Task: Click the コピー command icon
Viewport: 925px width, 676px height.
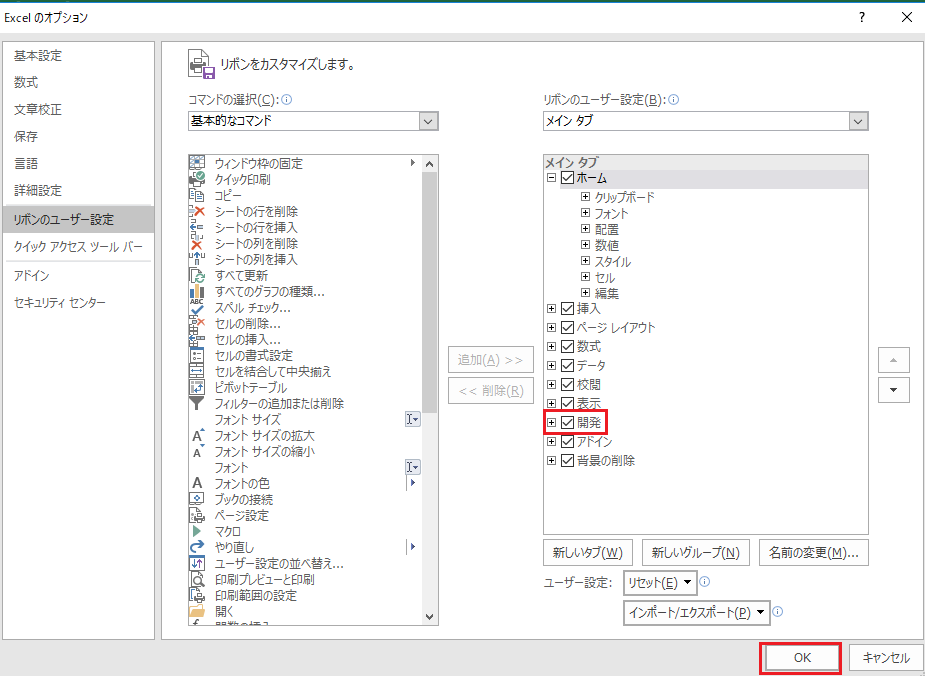Action: [x=196, y=195]
